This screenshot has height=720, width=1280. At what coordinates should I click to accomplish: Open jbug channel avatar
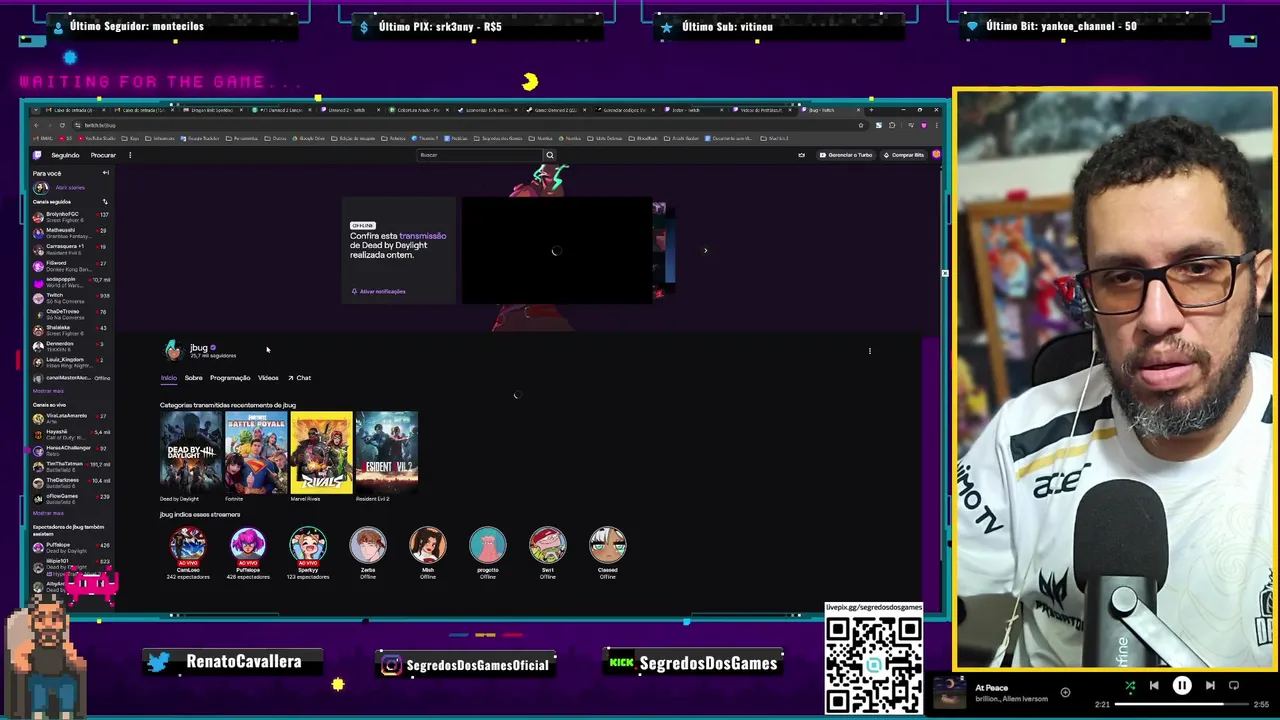pyautogui.click(x=173, y=350)
